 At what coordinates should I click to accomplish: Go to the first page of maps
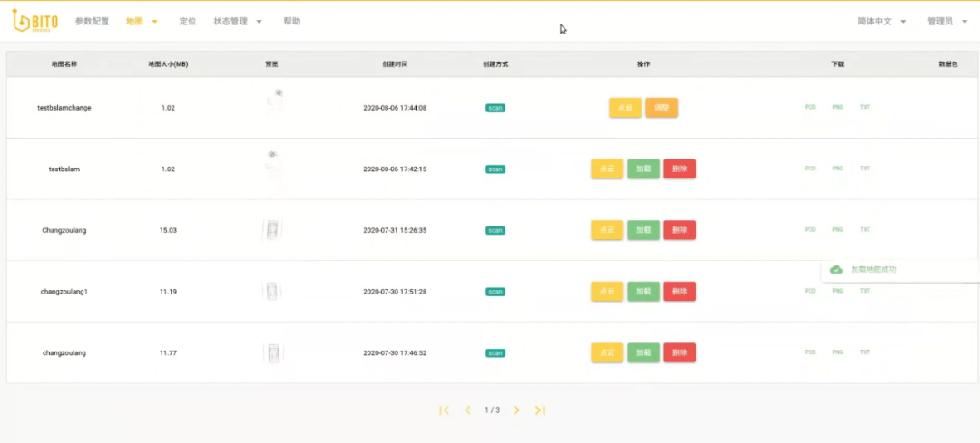pos(444,410)
